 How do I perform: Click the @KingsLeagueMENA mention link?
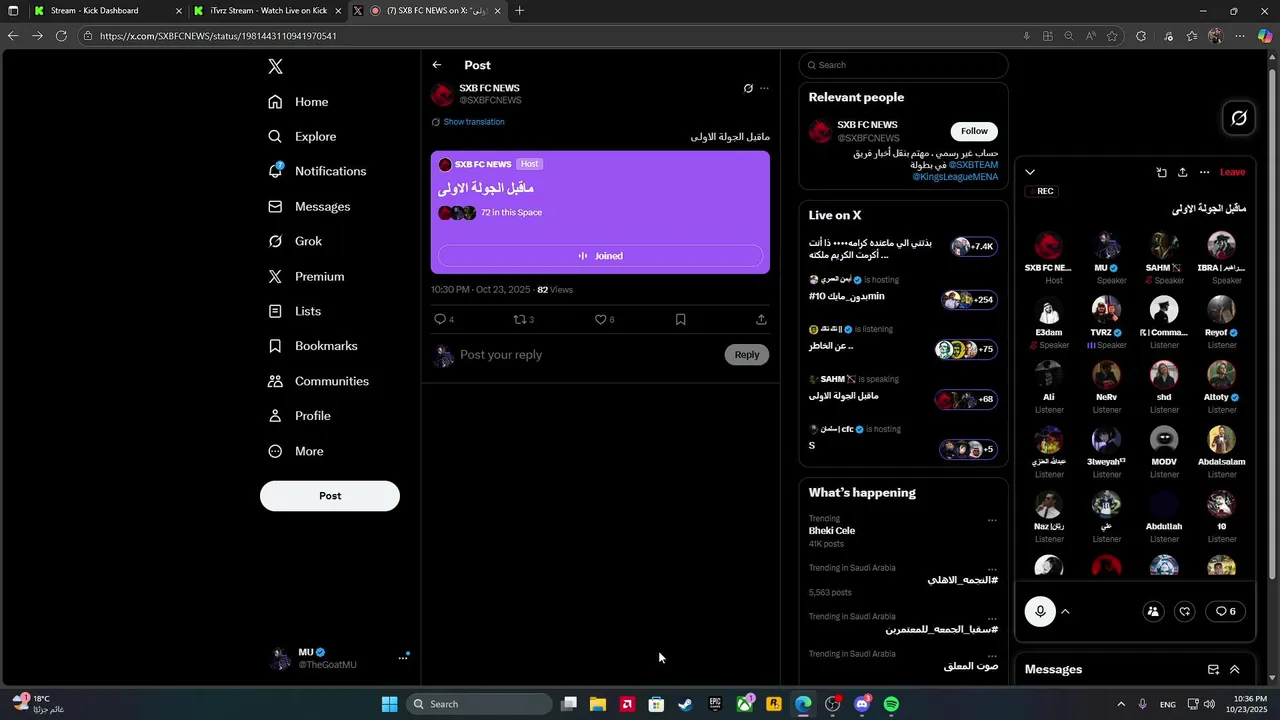click(955, 177)
